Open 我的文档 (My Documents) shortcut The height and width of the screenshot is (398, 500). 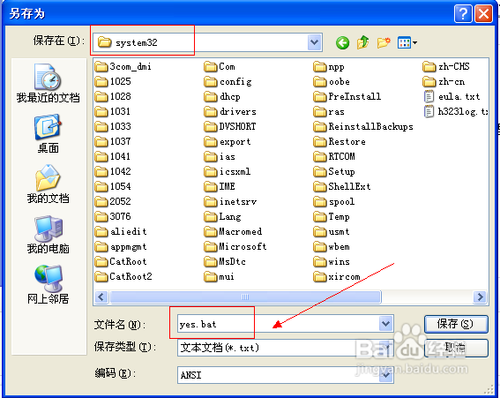coord(48,184)
